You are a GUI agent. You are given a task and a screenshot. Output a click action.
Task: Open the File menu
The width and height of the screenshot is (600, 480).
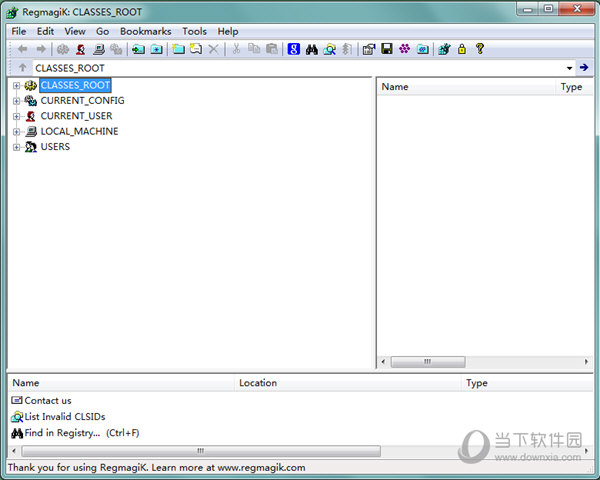[19, 31]
